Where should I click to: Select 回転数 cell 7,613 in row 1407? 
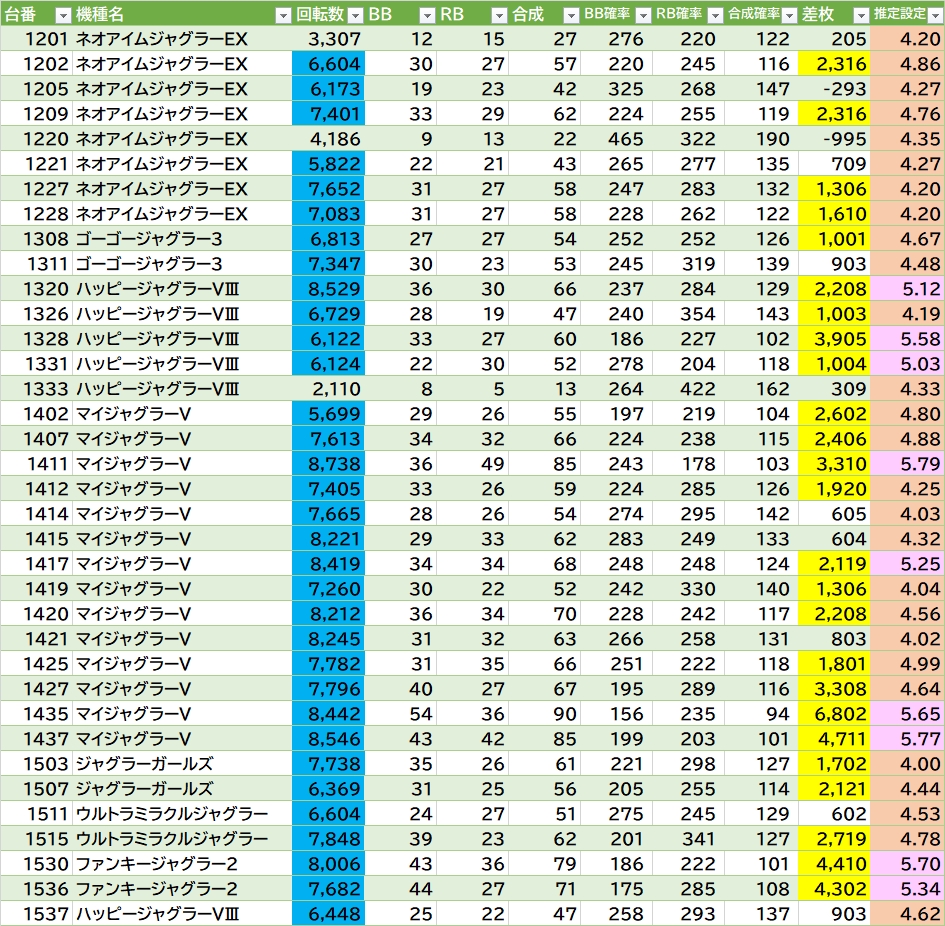click(x=328, y=439)
